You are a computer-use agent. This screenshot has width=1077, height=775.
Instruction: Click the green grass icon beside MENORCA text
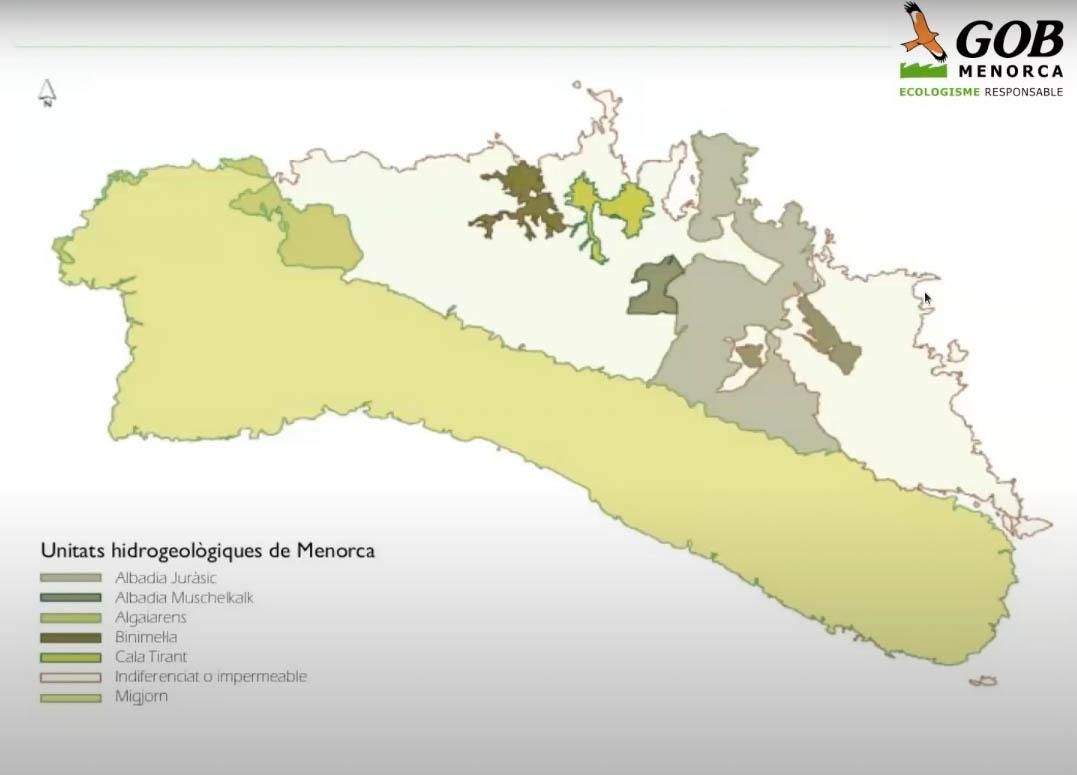[x=923, y=70]
